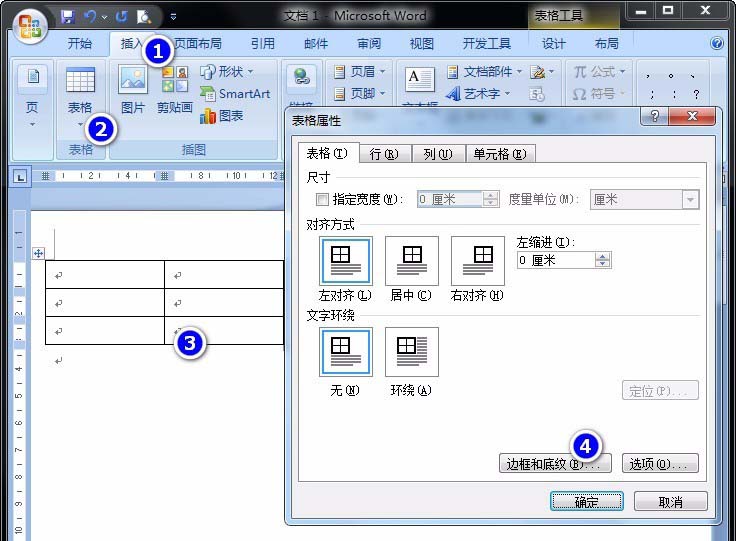
Task: Open Word help with the question mark icon
Action: (716, 44)
